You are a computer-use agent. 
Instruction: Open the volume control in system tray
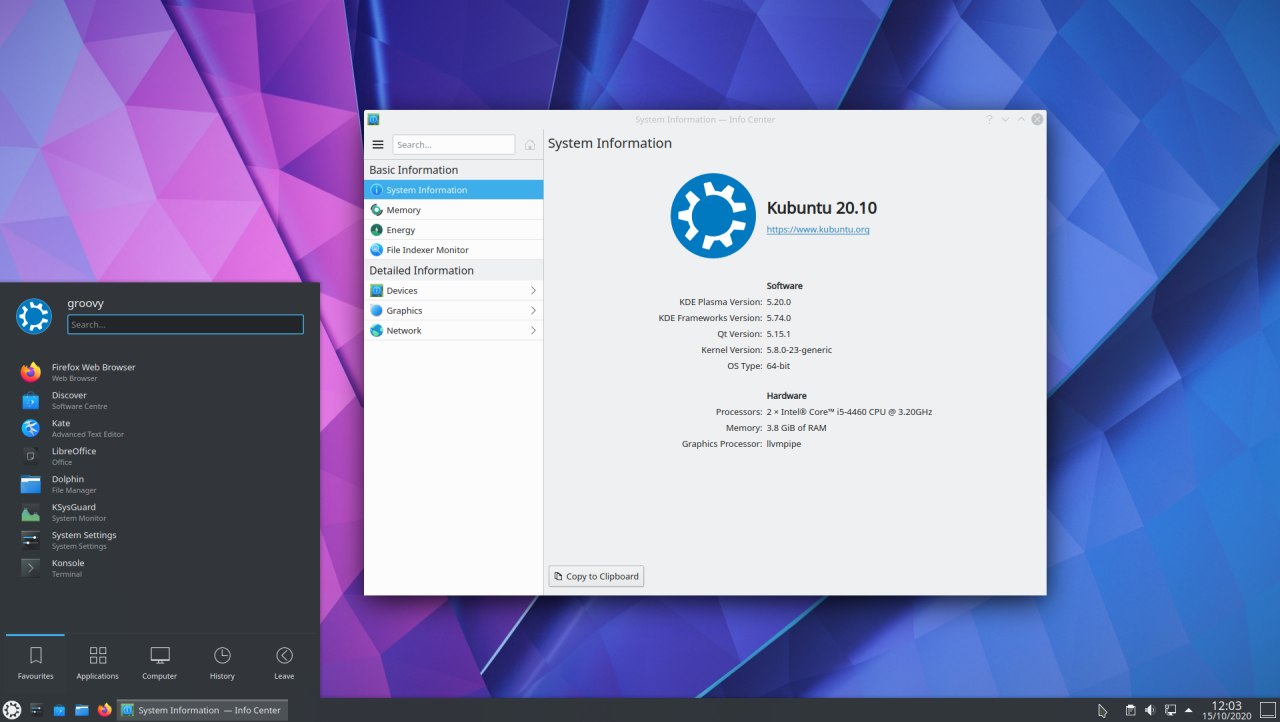(x=1150, y=710)
